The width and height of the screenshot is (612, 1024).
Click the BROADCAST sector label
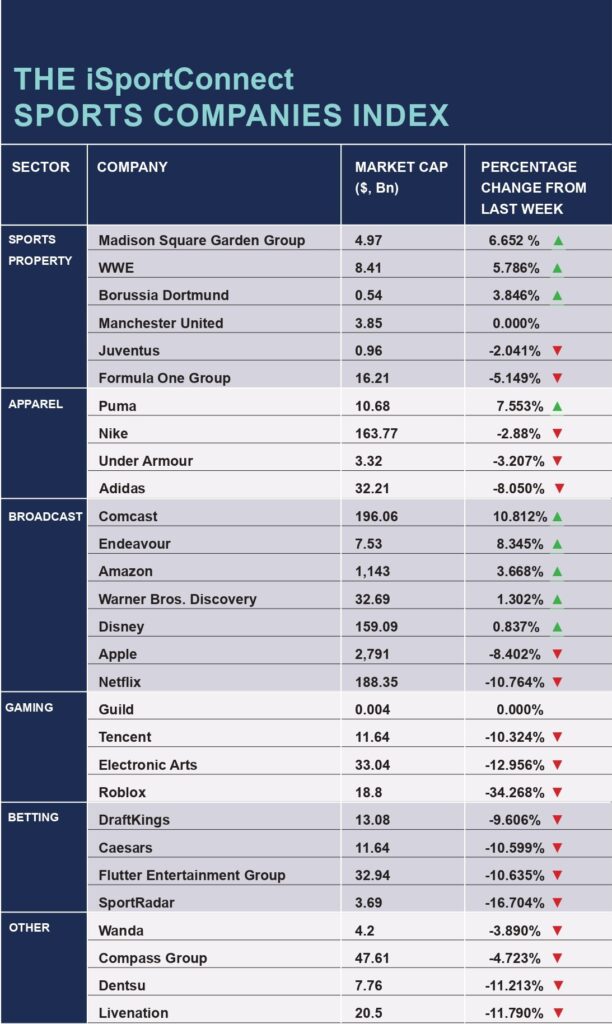(45, 517)
